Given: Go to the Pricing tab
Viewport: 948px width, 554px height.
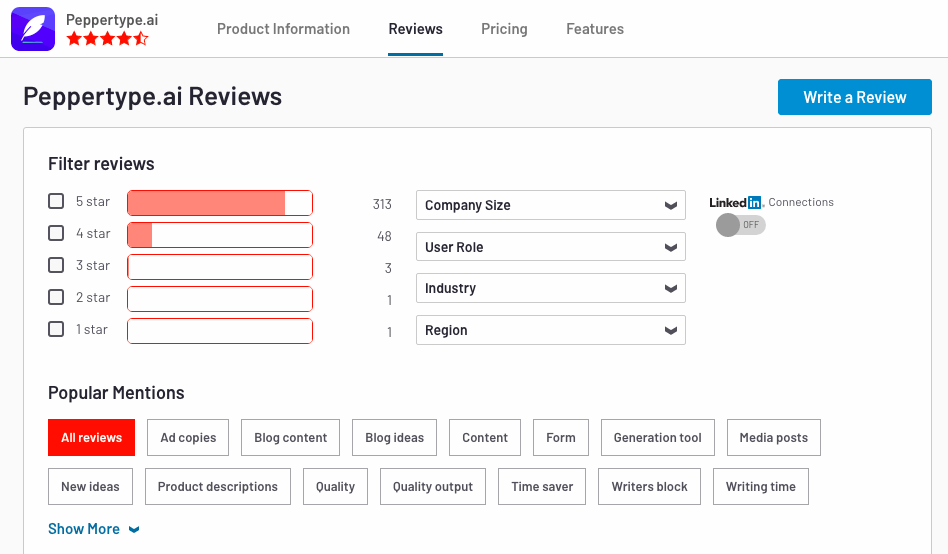Looking at the screenshot, I should coord(504,29).
